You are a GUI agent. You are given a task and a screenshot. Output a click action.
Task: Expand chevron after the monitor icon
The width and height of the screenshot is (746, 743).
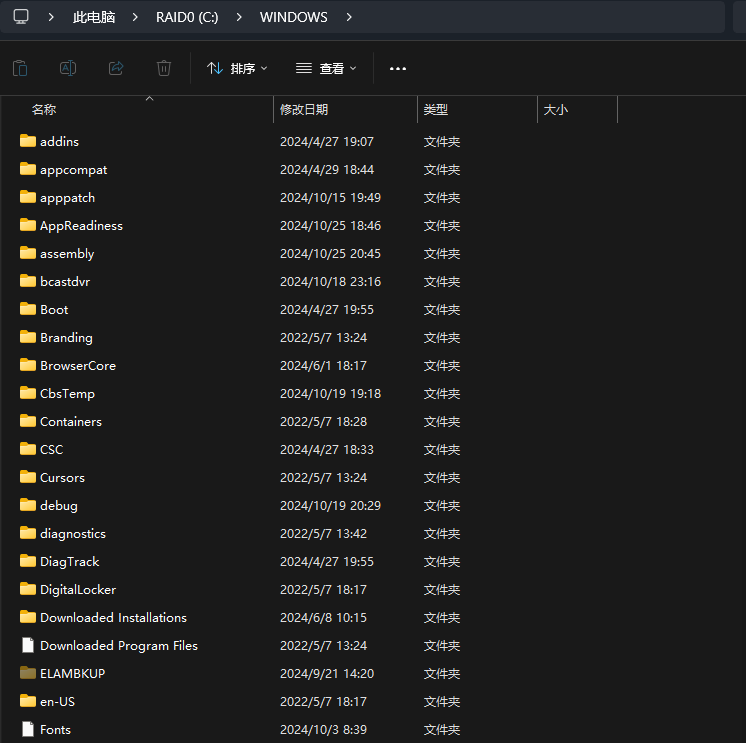pos(51,17)
